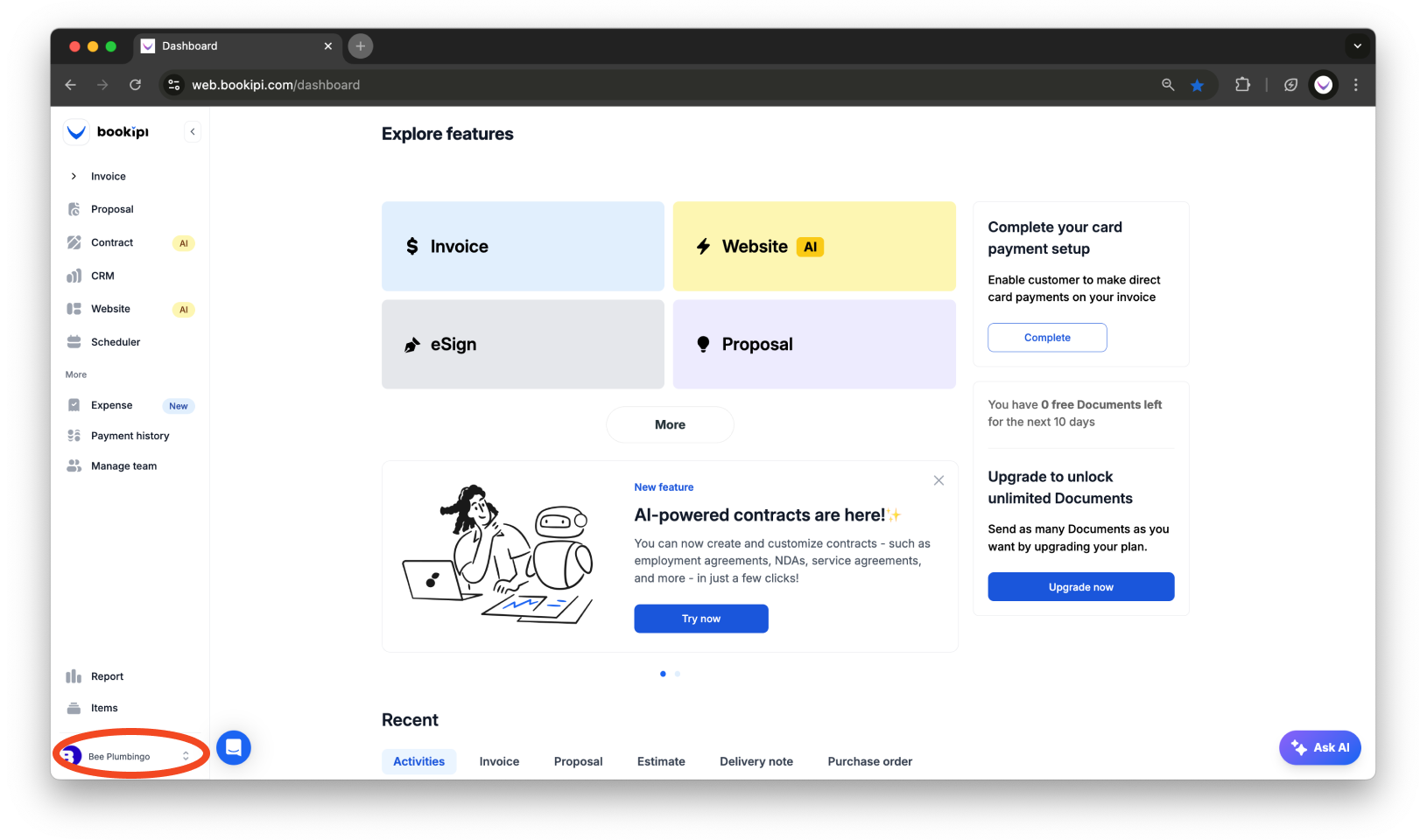The width and height of the screenshot is (1427, 840).
Task: Click the second carousel dot indicator
Action: click(677, 674)
